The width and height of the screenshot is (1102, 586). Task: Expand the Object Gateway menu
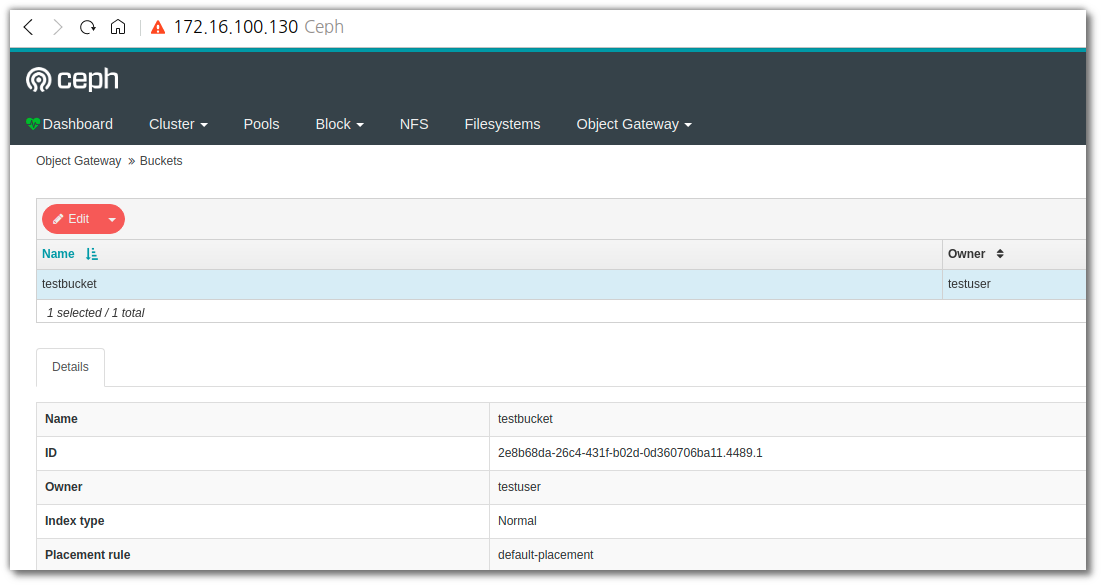[x=634, y=124]
